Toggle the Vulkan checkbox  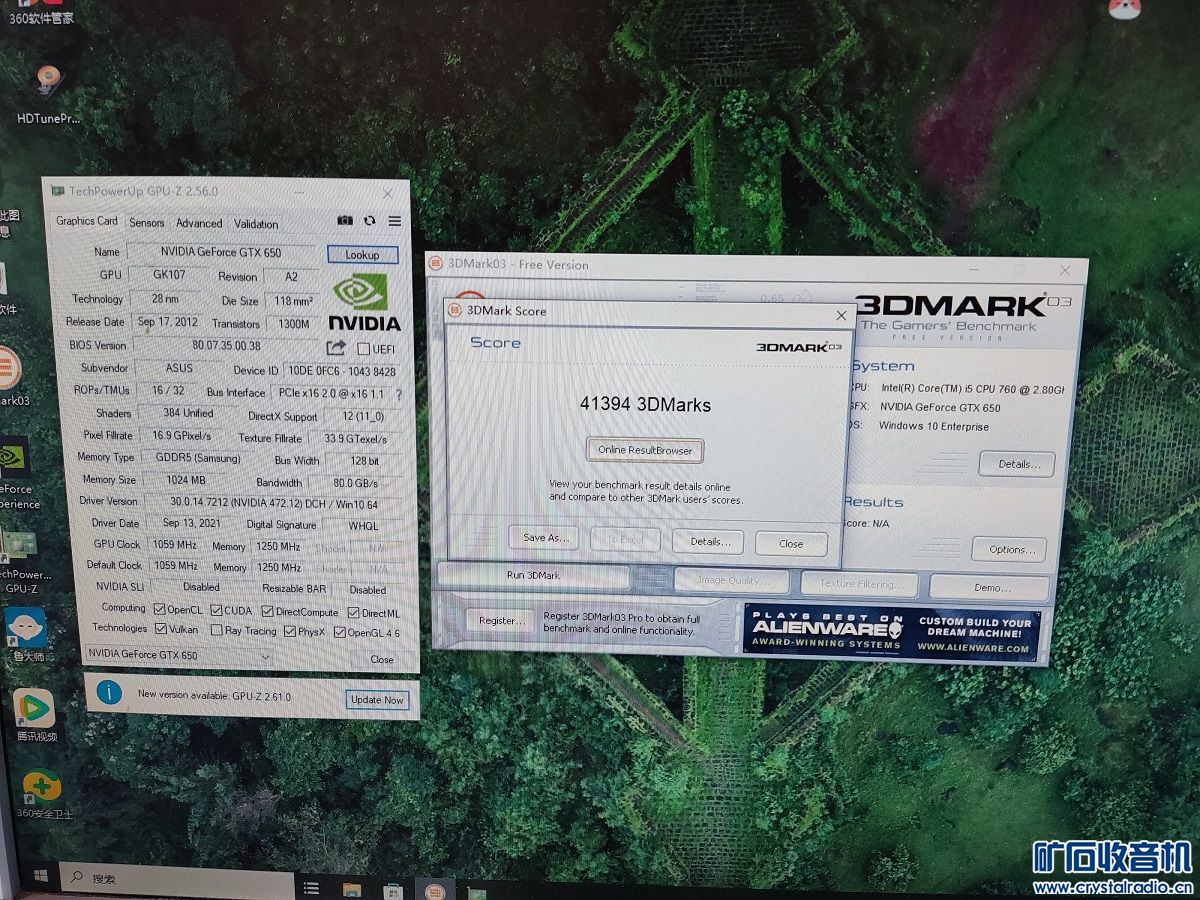(161, 629)
